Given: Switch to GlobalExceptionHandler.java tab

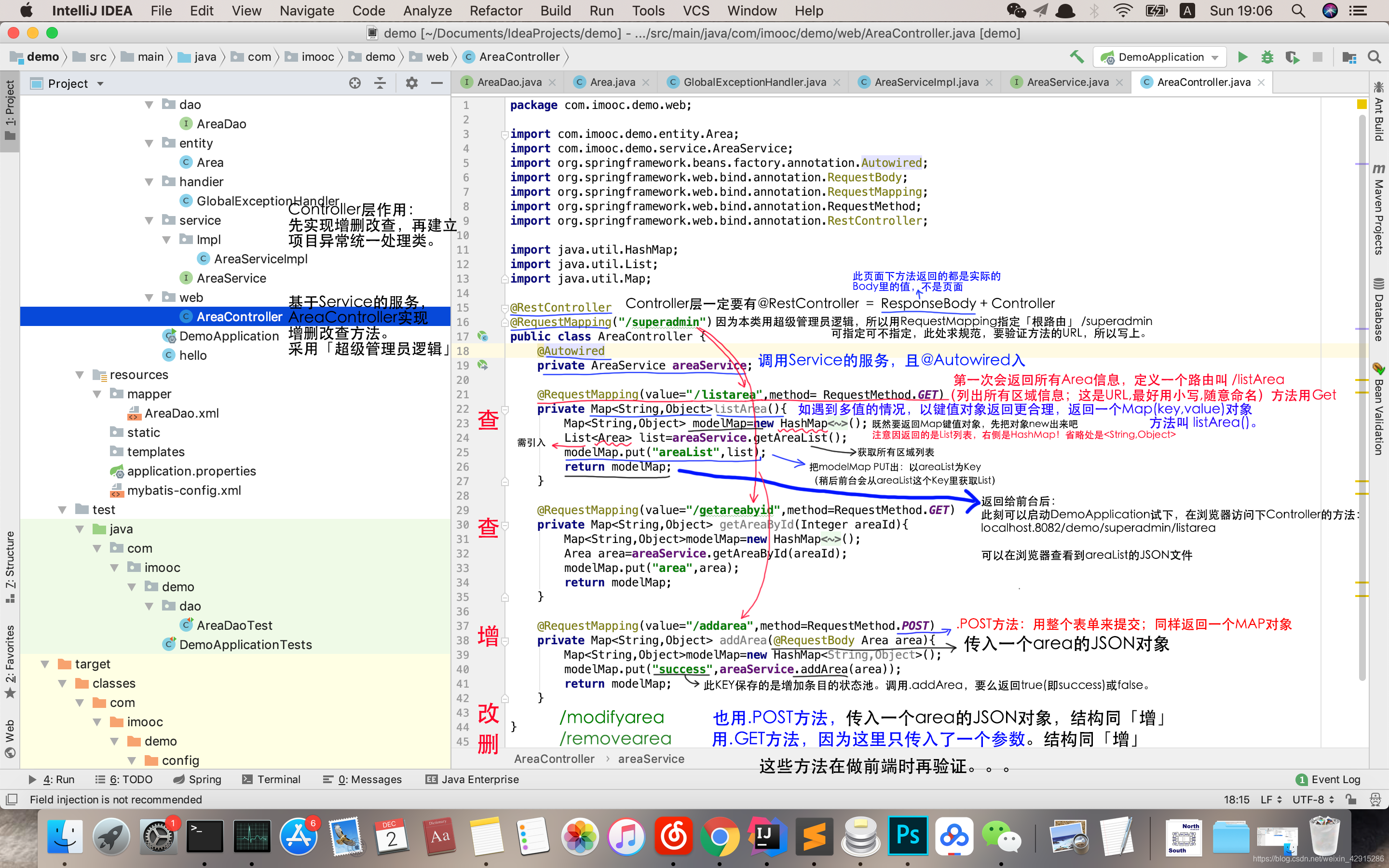Looking at the screenshot, I should [754, 82].
